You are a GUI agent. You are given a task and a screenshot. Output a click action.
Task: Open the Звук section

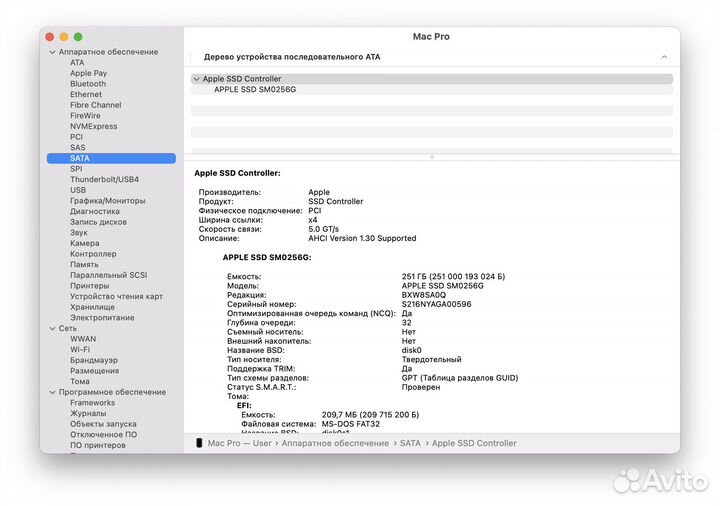79,232
